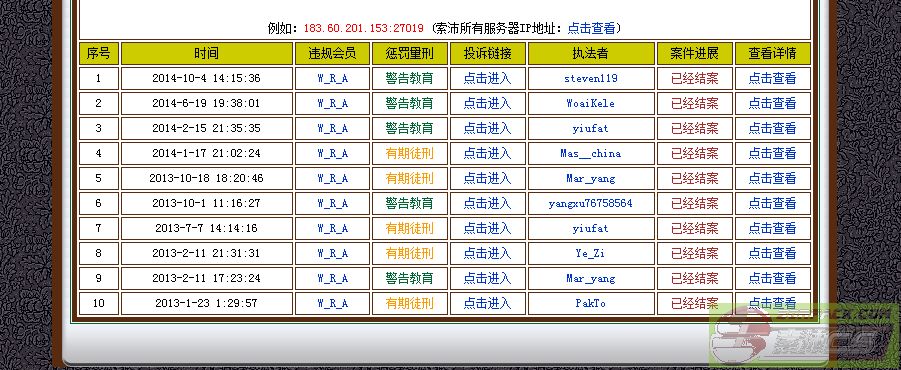Click the 执法者 column header
The width and height of the screenshot is (901, 370).
(x=591, y=53)
